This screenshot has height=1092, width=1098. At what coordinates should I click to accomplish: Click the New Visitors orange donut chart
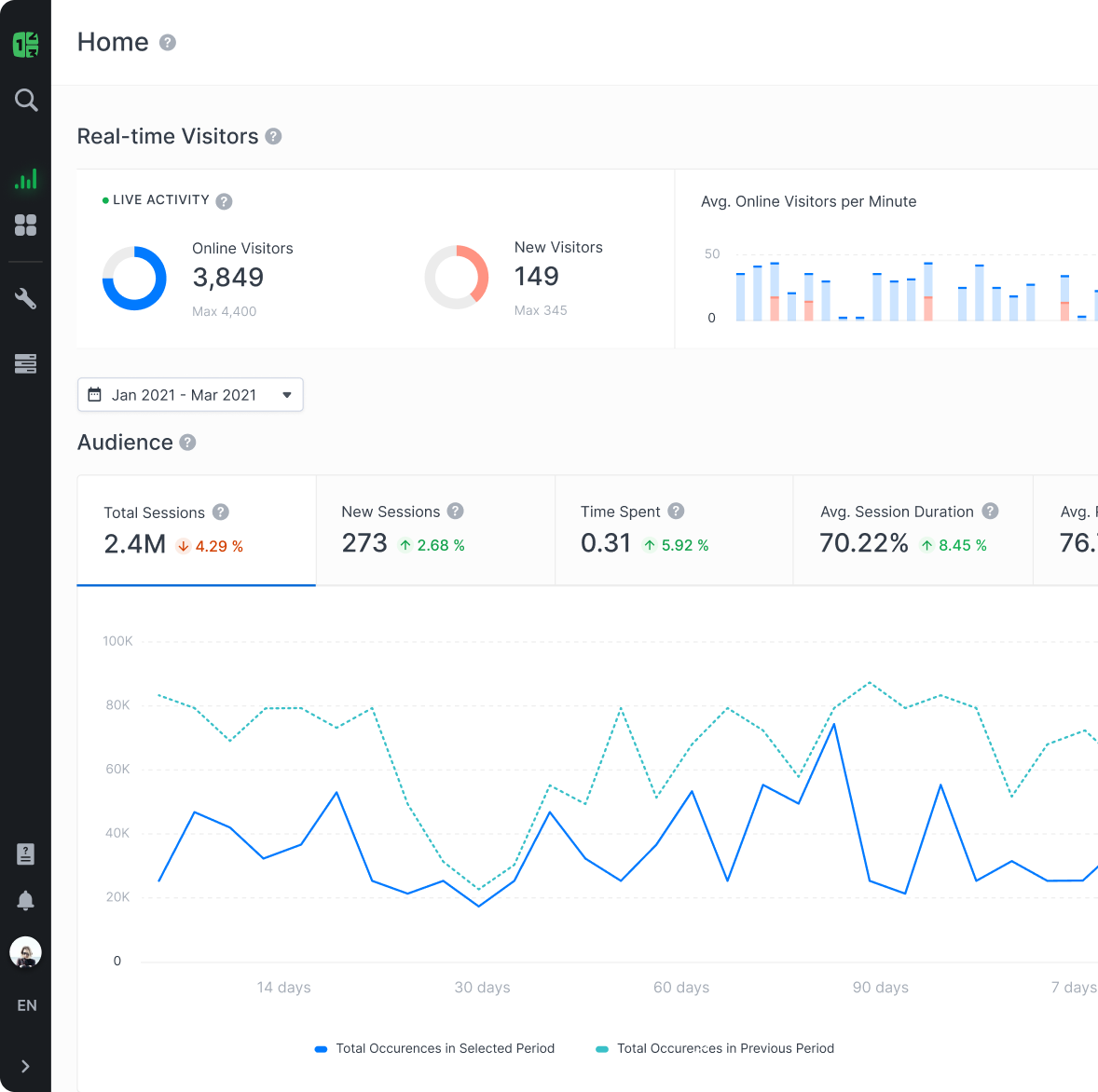[x=457, y=278]
